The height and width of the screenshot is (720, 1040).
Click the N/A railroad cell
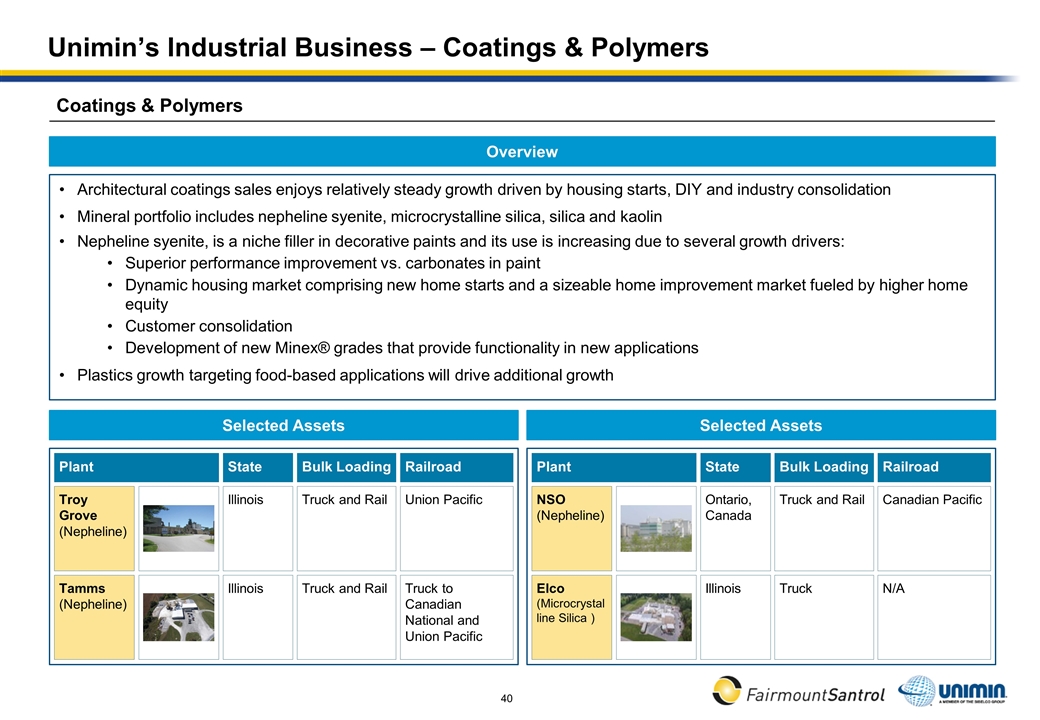(933, 617)
